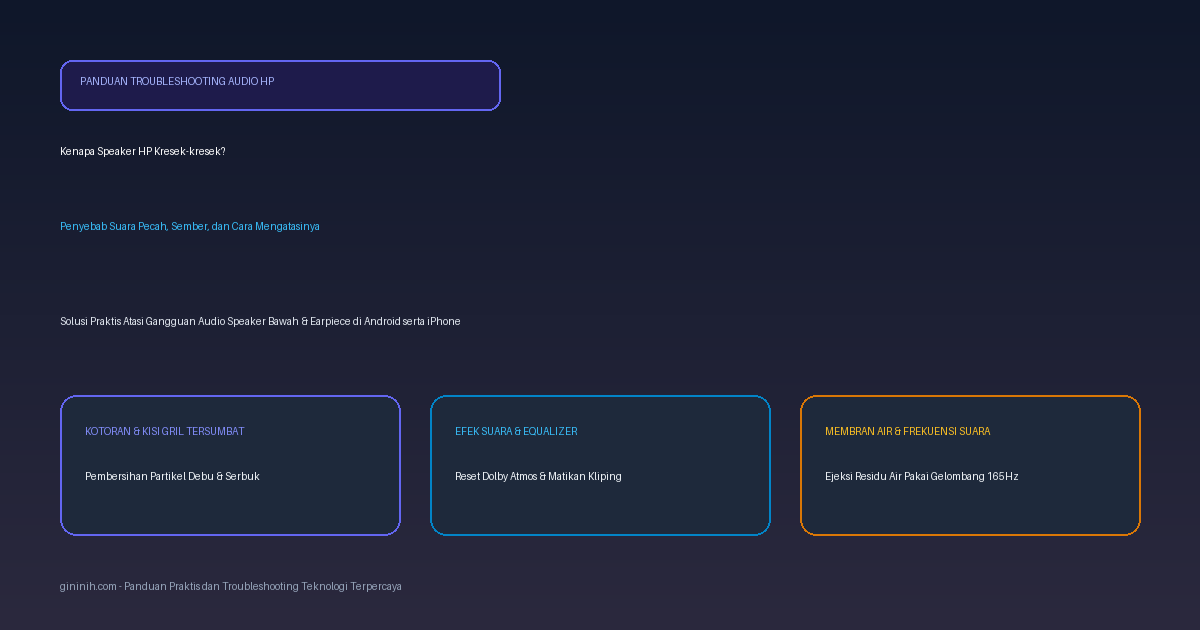Viewport: 1200px width, 630px height.
Task: Click the Panduan Troubleshooting Audio HP badge
Action: [x=280, y=85]
